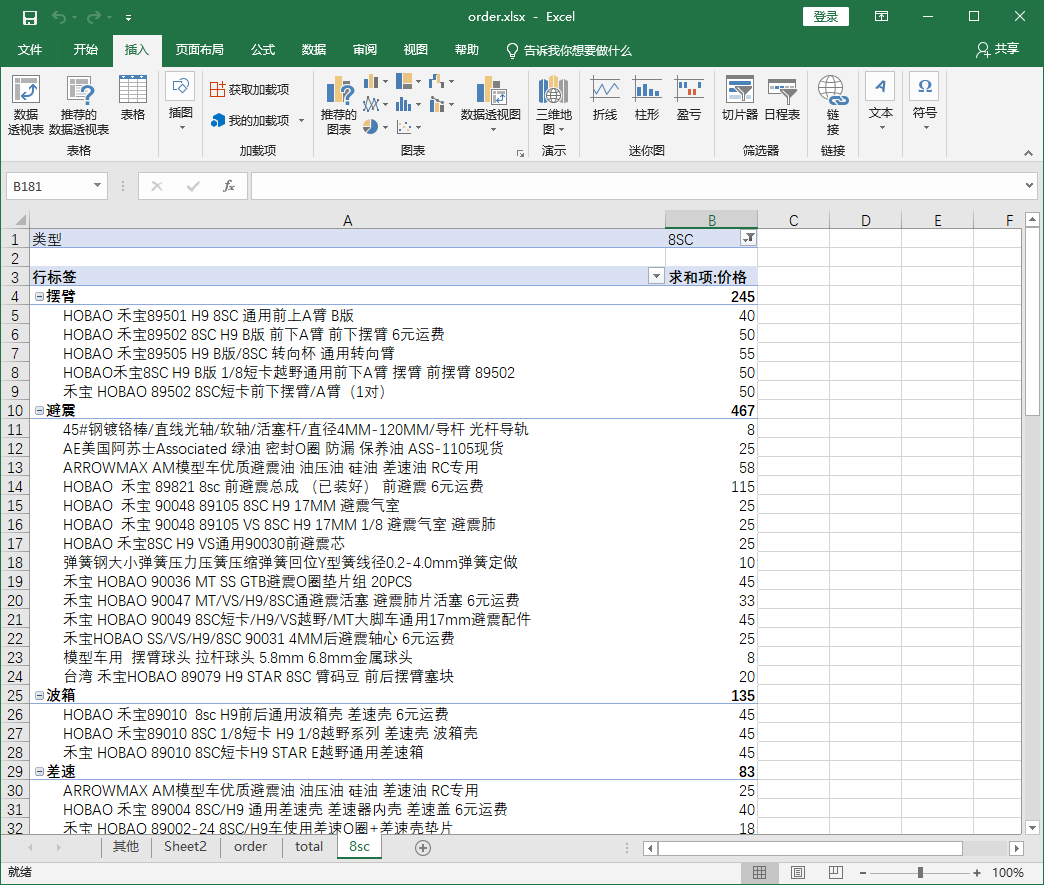
Task: Collapse the 差速 group
Action: [x=39, y=771]
